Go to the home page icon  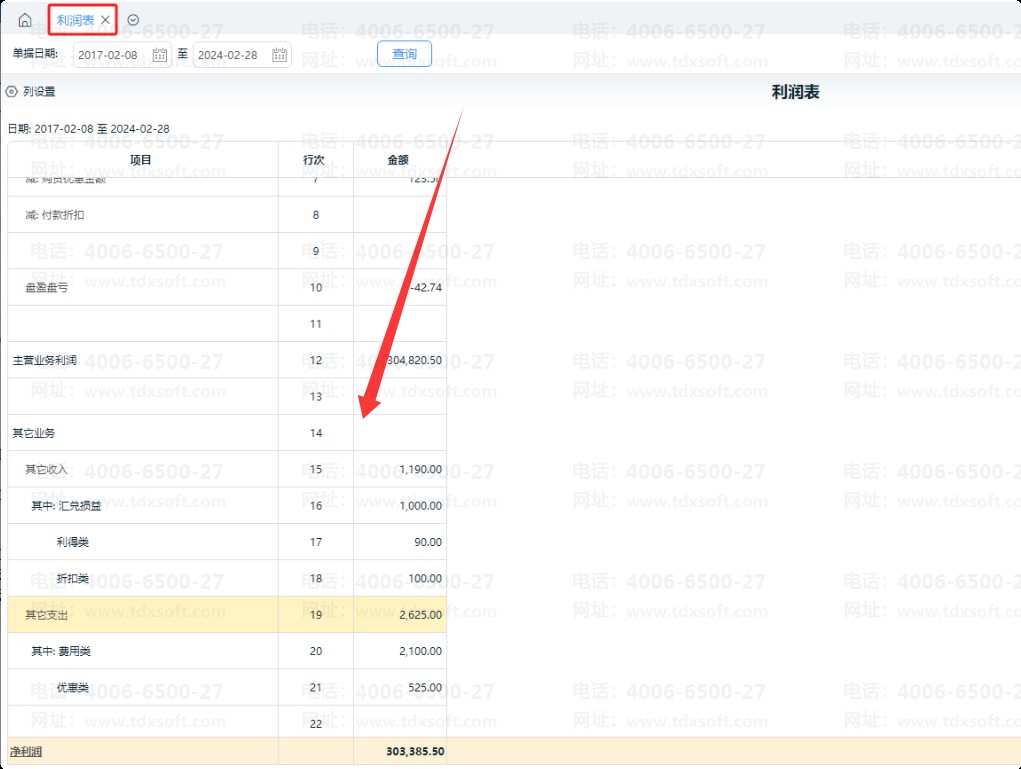click(x=25, y=20)
